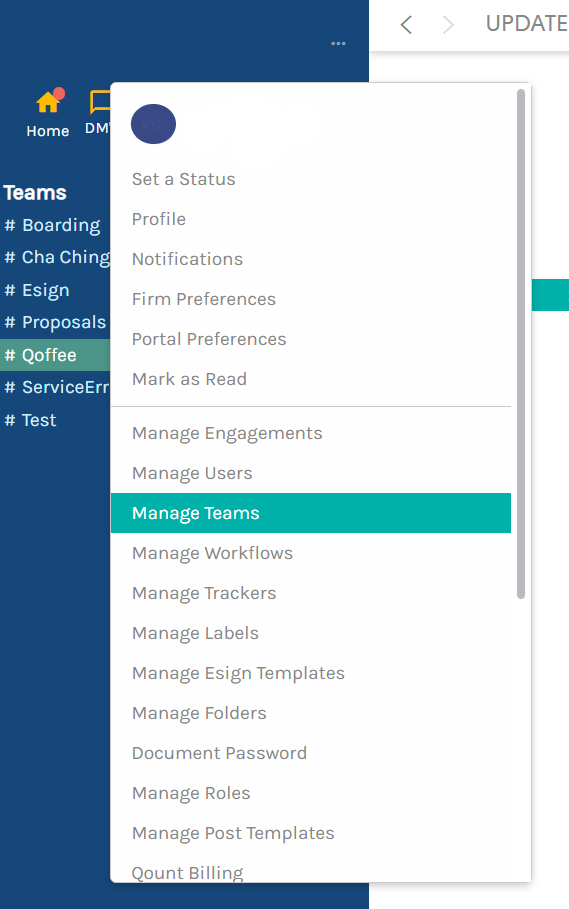This screenshot has height=909, width=569.
Task: Choose Portal Preferences menu item
Action: point(209,339)
